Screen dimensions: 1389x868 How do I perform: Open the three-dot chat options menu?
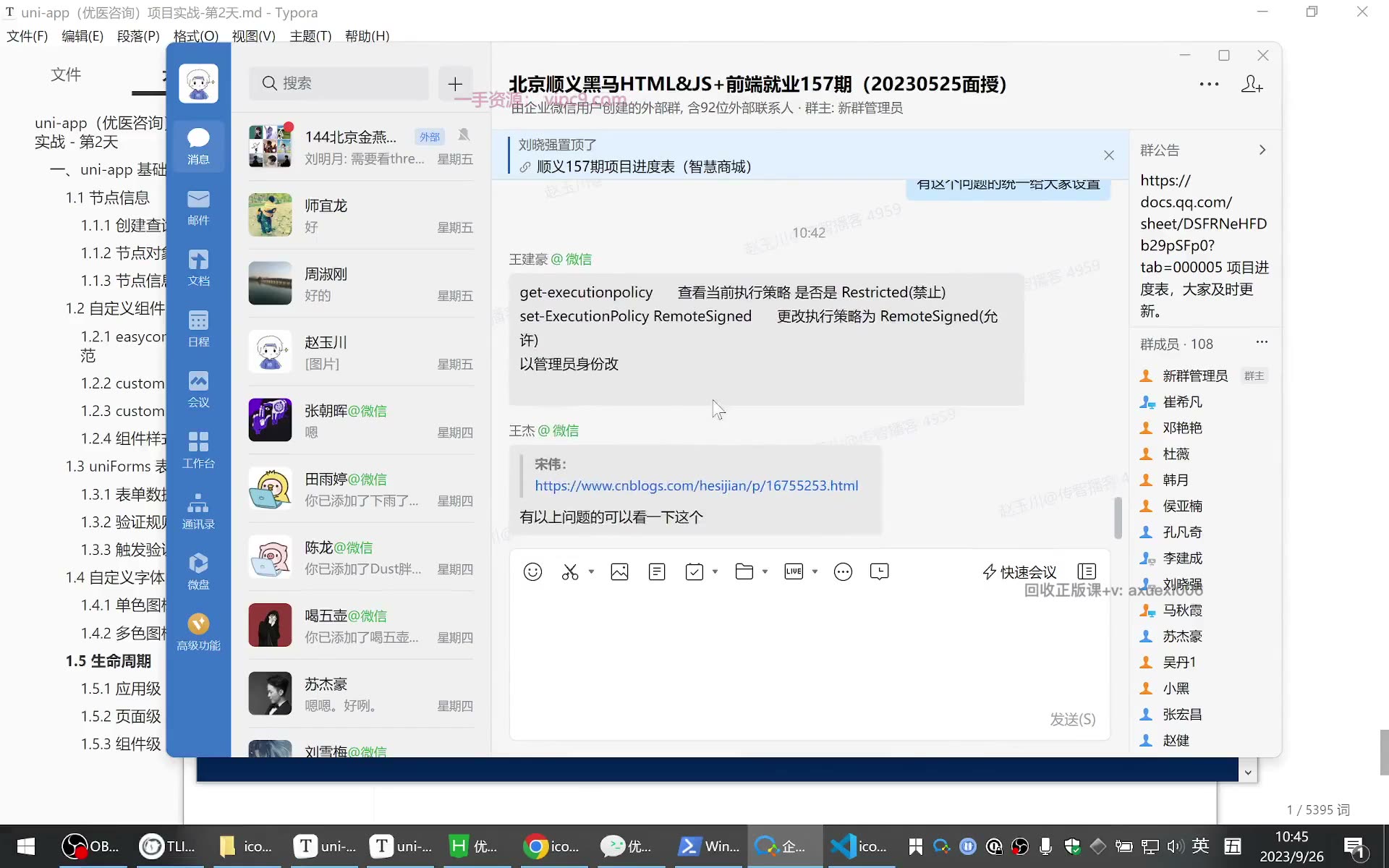point(1209,85)
